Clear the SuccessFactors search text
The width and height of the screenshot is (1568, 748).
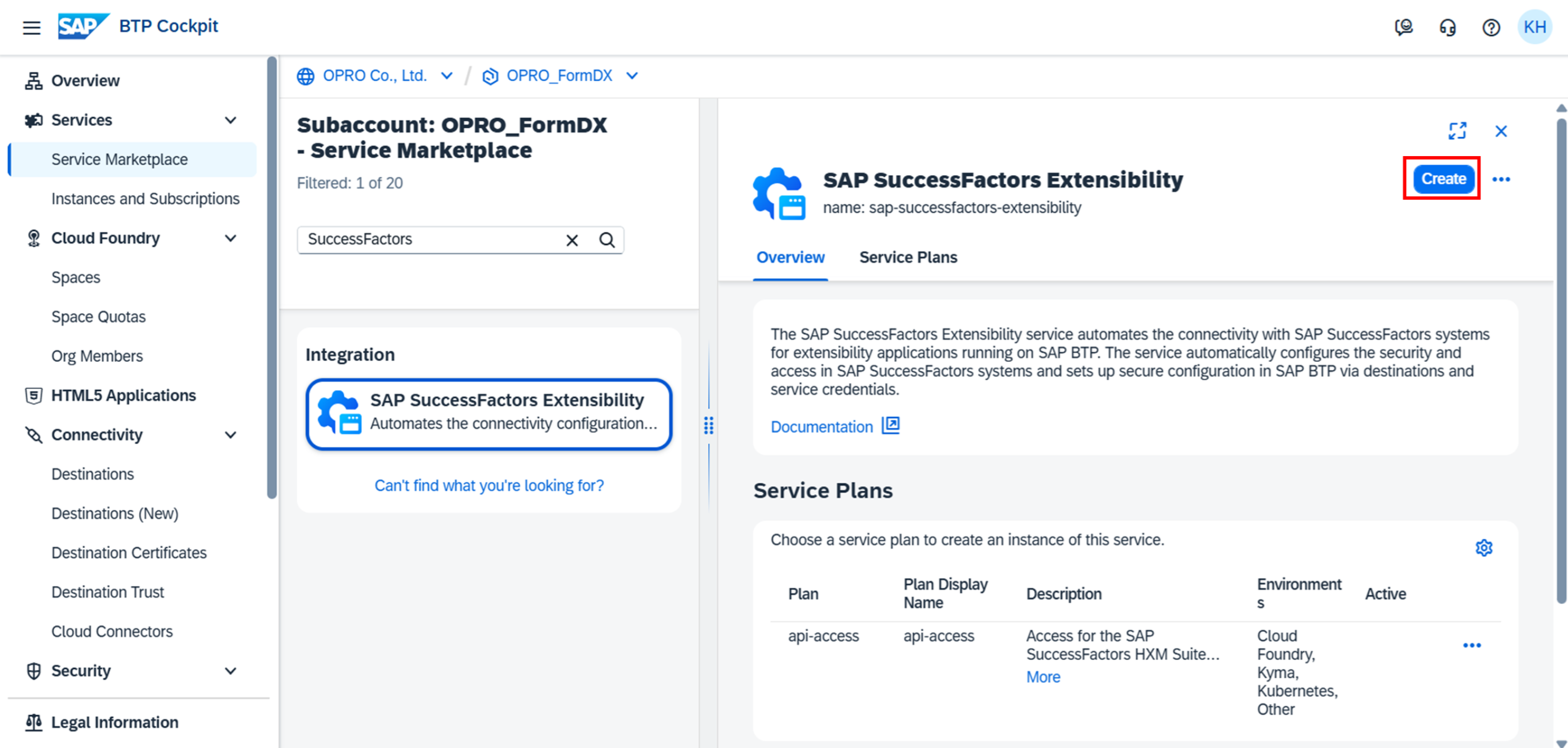572,240
